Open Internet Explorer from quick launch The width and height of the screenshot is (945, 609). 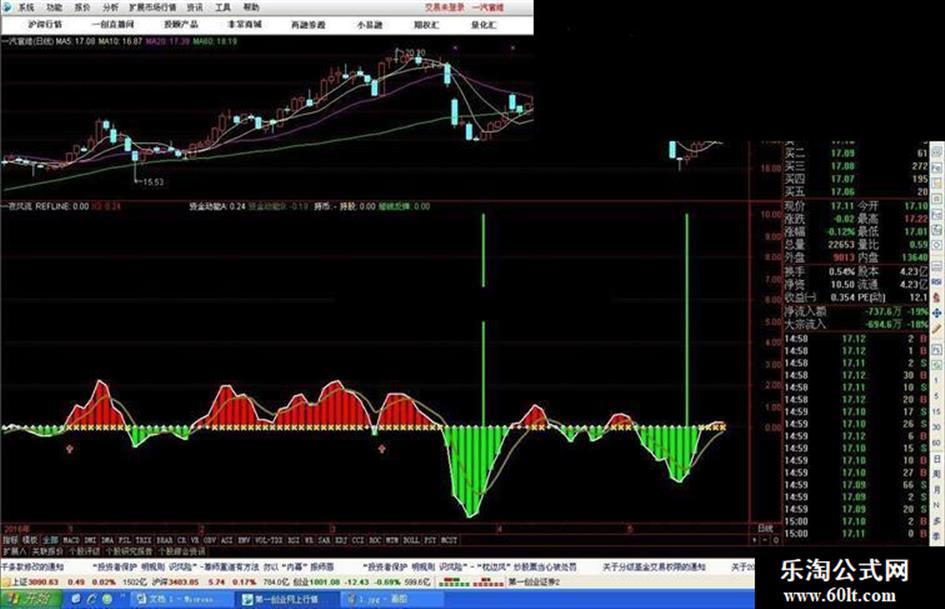(x=91, y=599)
